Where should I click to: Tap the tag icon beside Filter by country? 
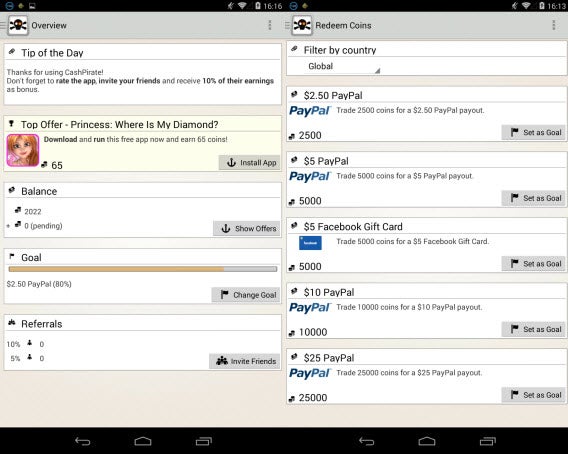[x=295, y=49]
